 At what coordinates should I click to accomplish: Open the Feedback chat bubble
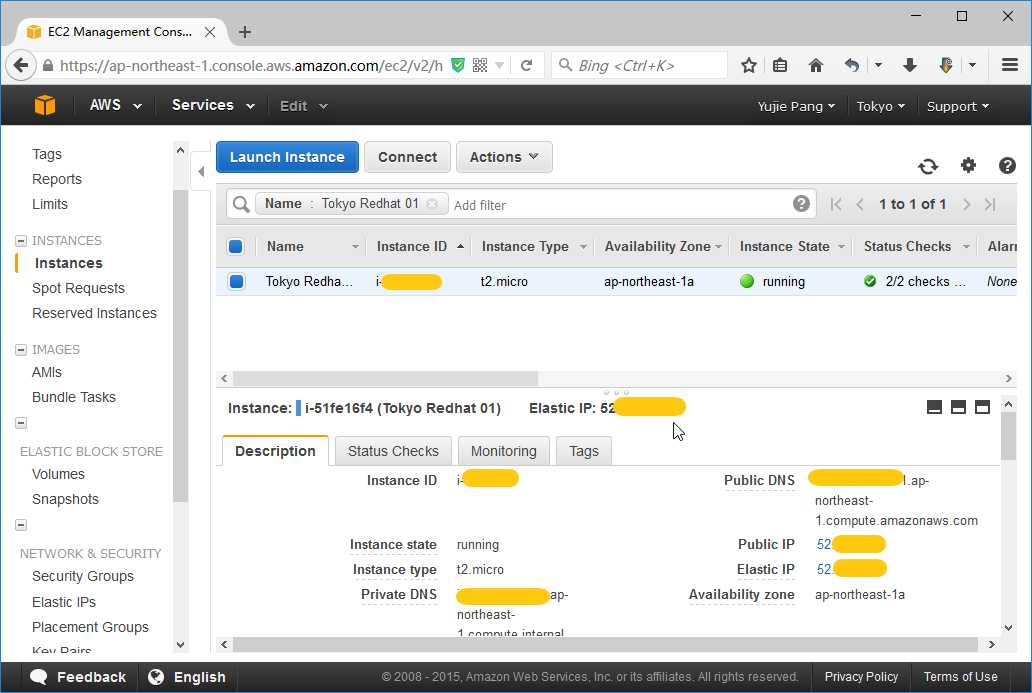click(x=39, y=677)
